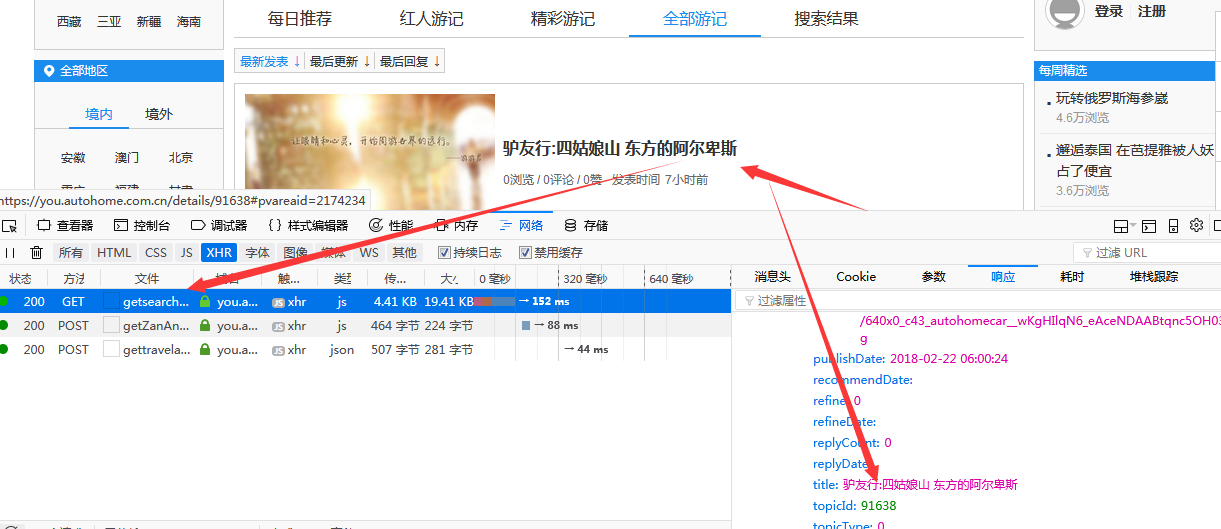This screenshot has width=1221, height=529.
Task: Filter requests by 所有
Action: (x=71, y=253)
